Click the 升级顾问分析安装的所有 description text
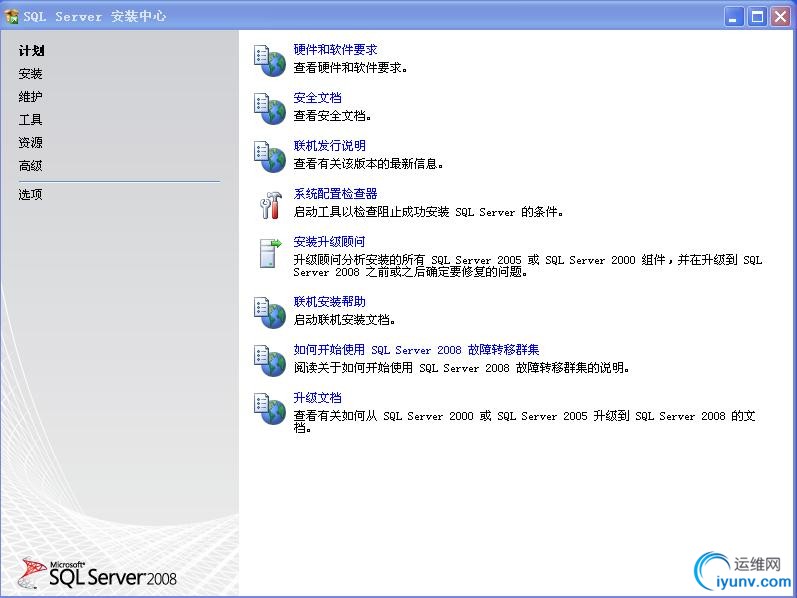The height and width of the screenshot is (598, 797). 528,265
